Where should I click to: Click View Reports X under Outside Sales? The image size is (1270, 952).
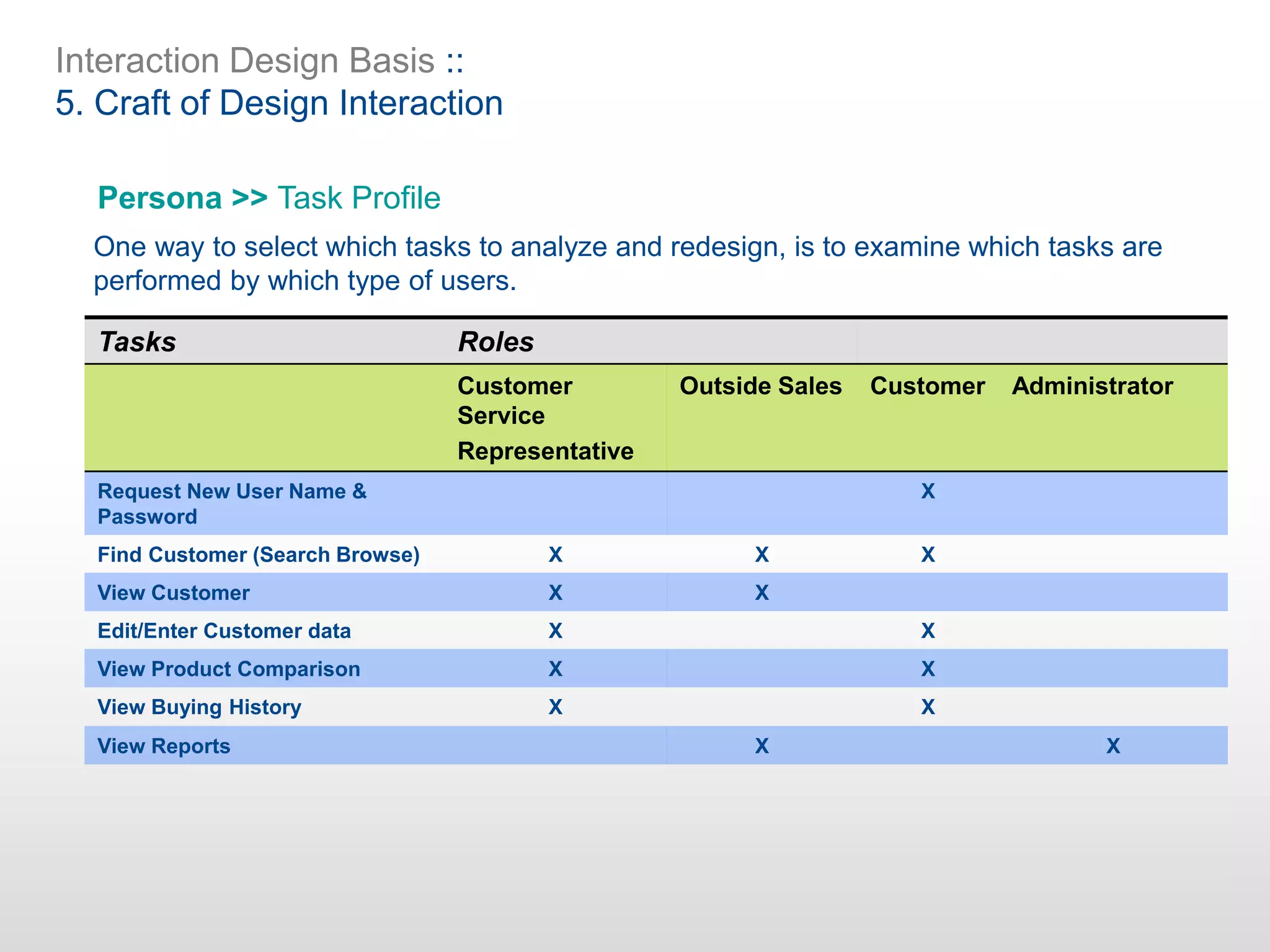tap(762, 746)
